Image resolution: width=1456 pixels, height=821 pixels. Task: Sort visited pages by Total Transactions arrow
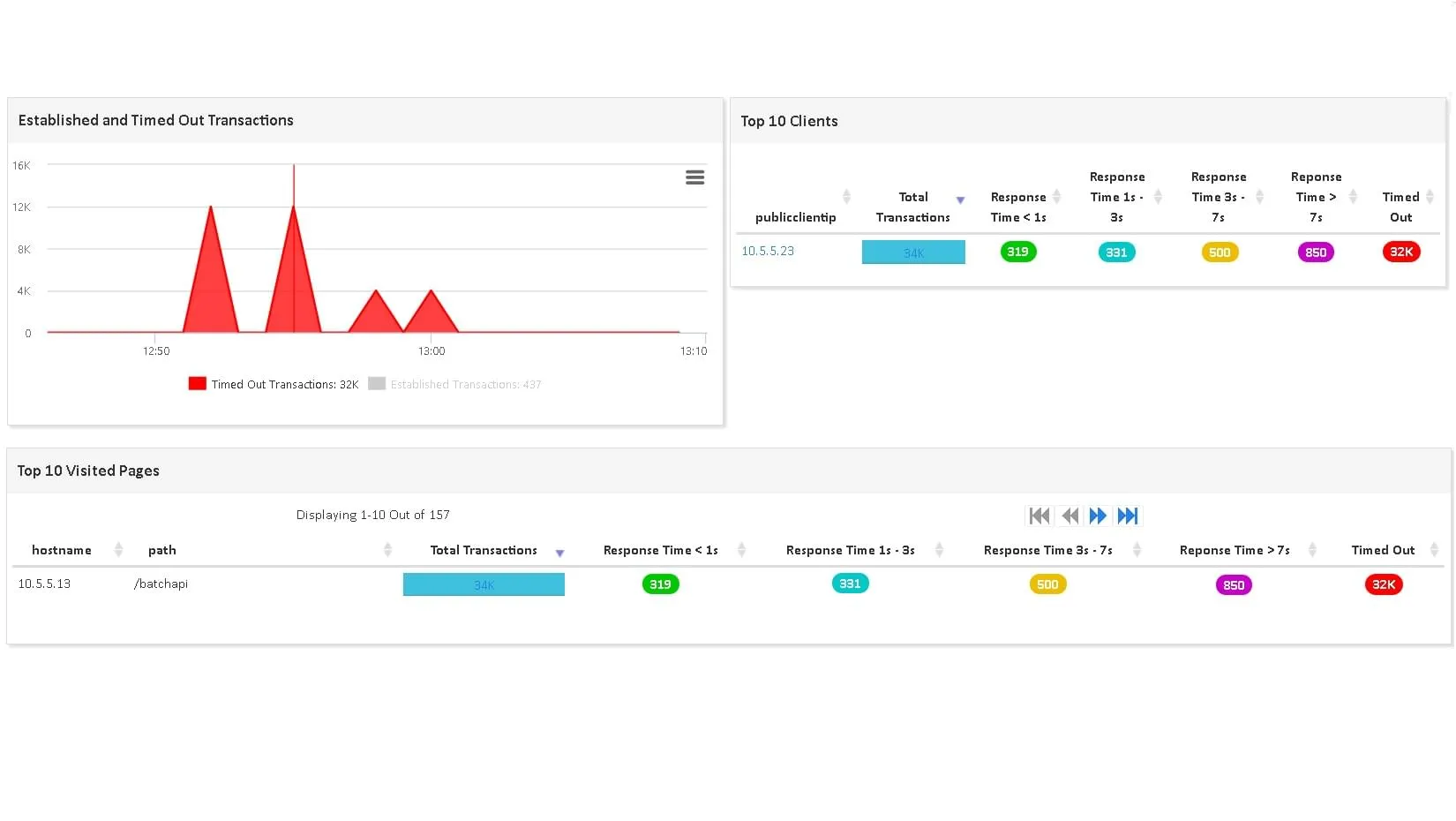tap(559, 553)
